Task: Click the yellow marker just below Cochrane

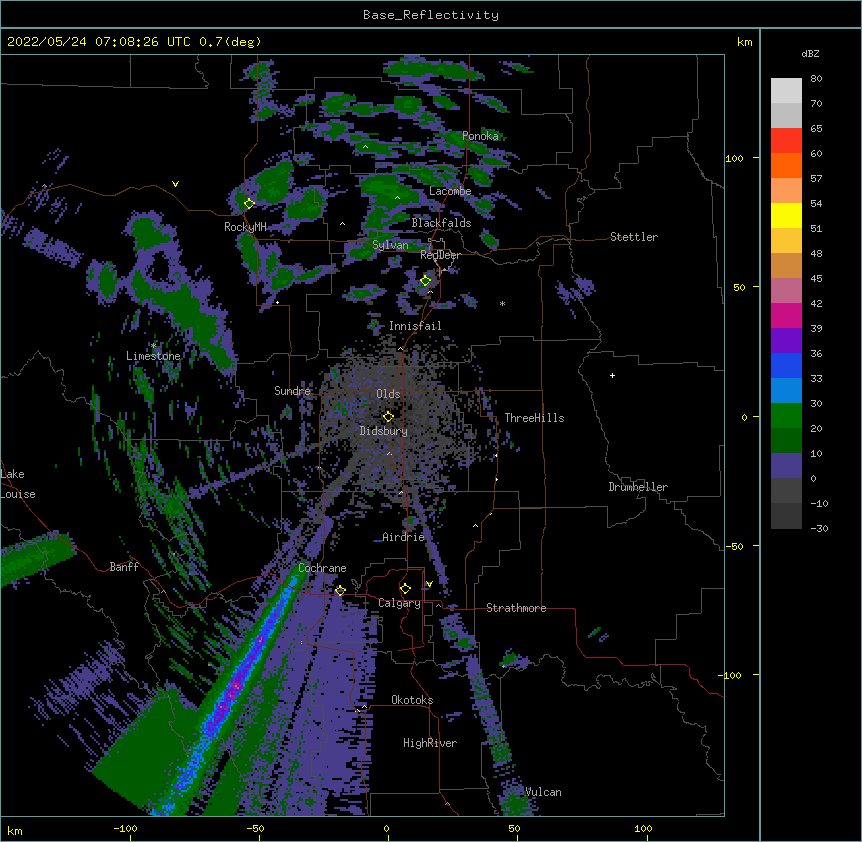Action: [x=340, y=590]
